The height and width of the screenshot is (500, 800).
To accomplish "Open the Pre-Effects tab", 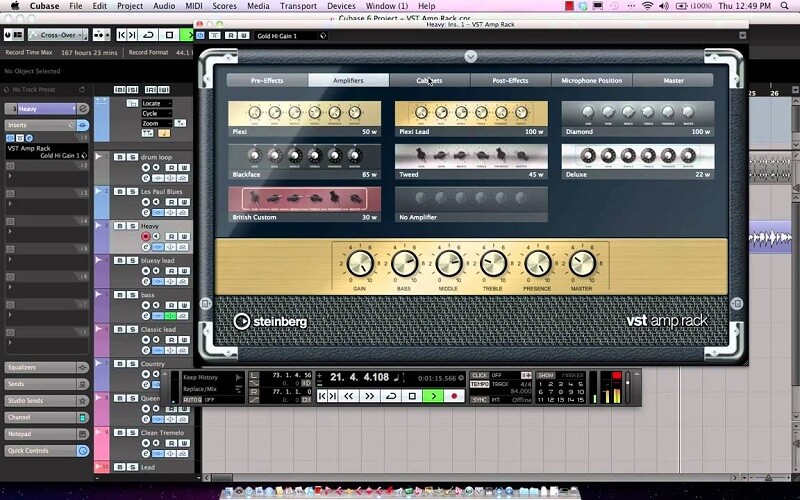I will (x=267, y=80).
